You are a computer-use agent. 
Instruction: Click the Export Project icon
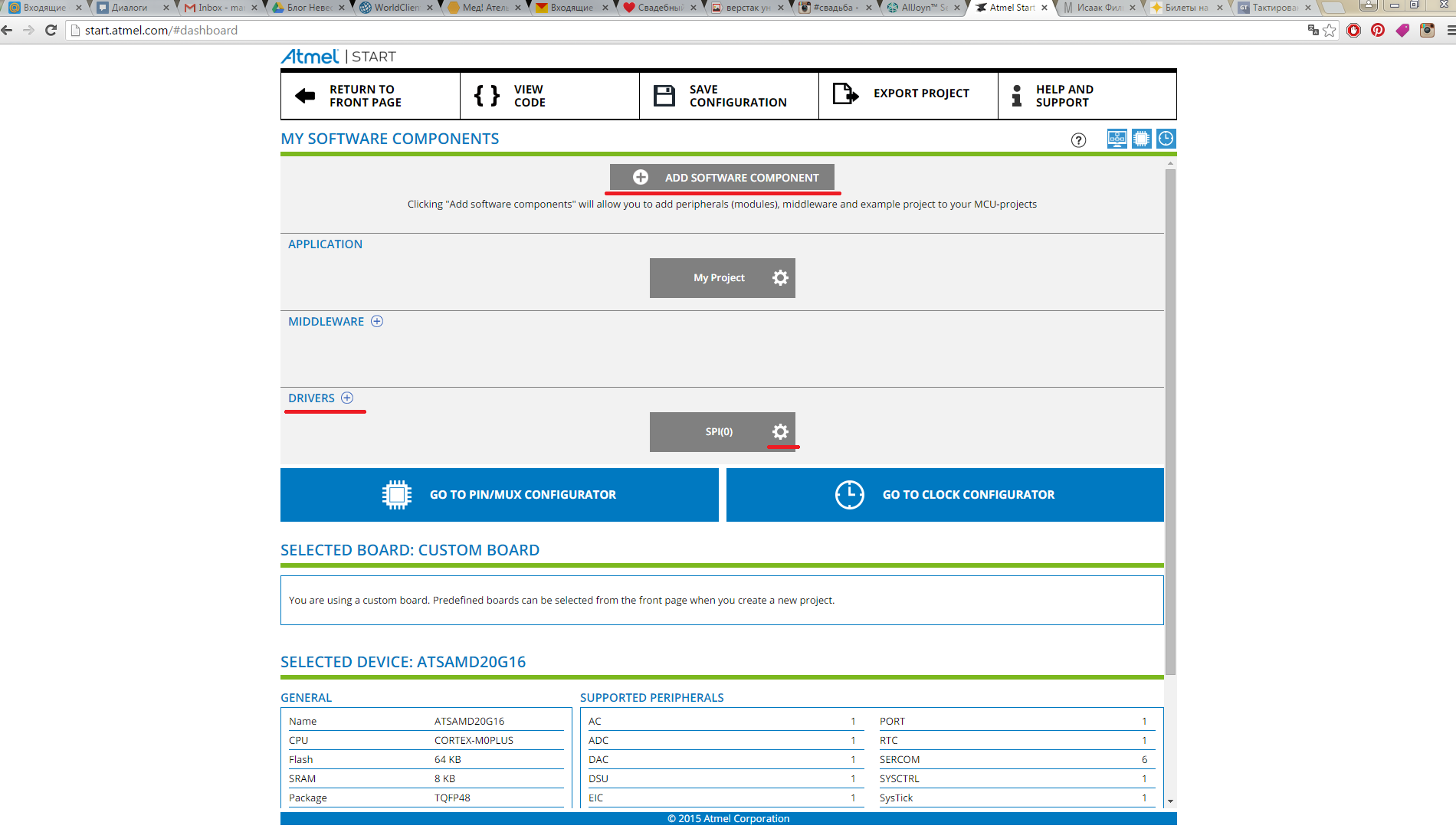(x=846, y=93)
